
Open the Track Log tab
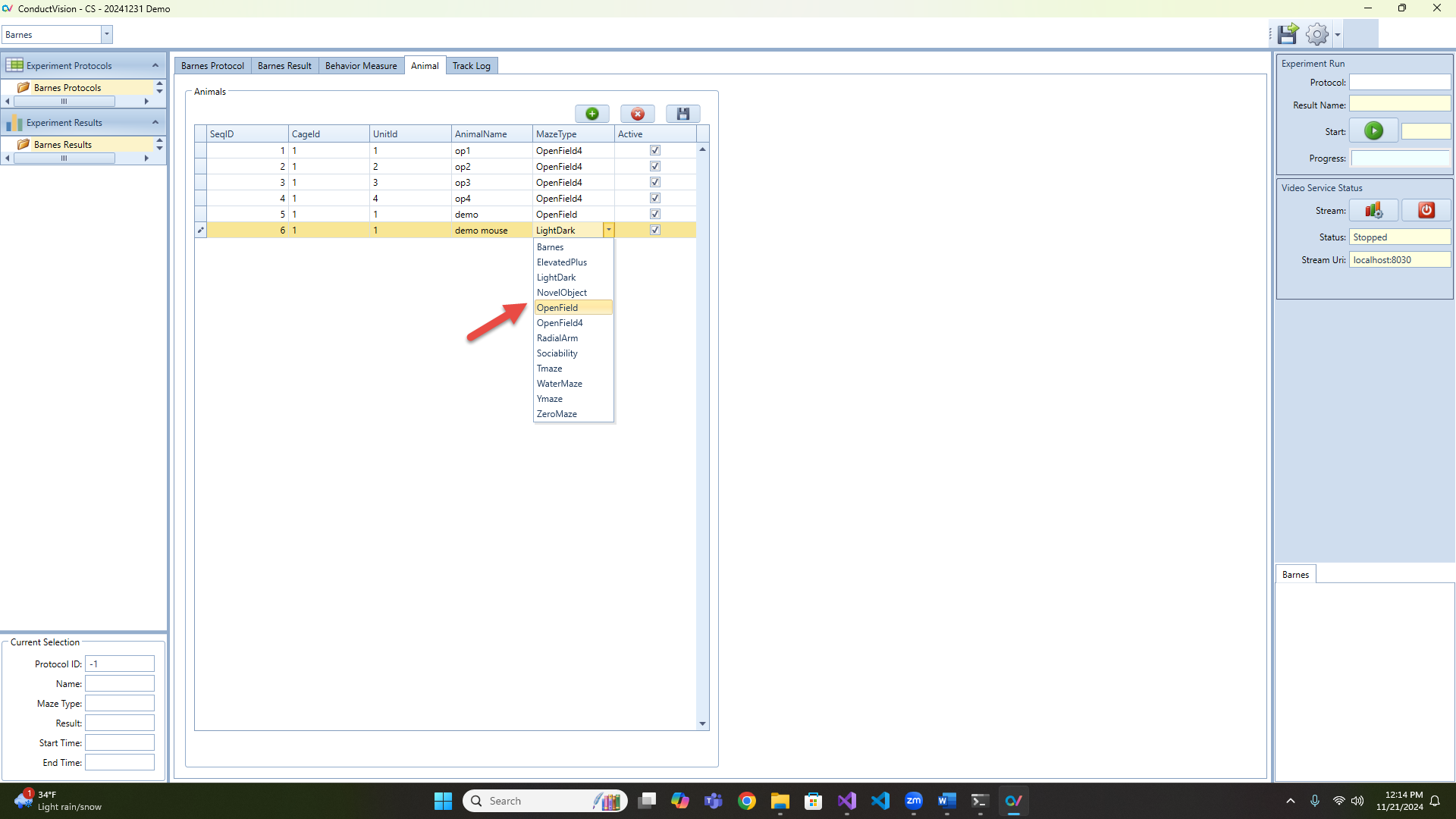[x=471, y=66]
